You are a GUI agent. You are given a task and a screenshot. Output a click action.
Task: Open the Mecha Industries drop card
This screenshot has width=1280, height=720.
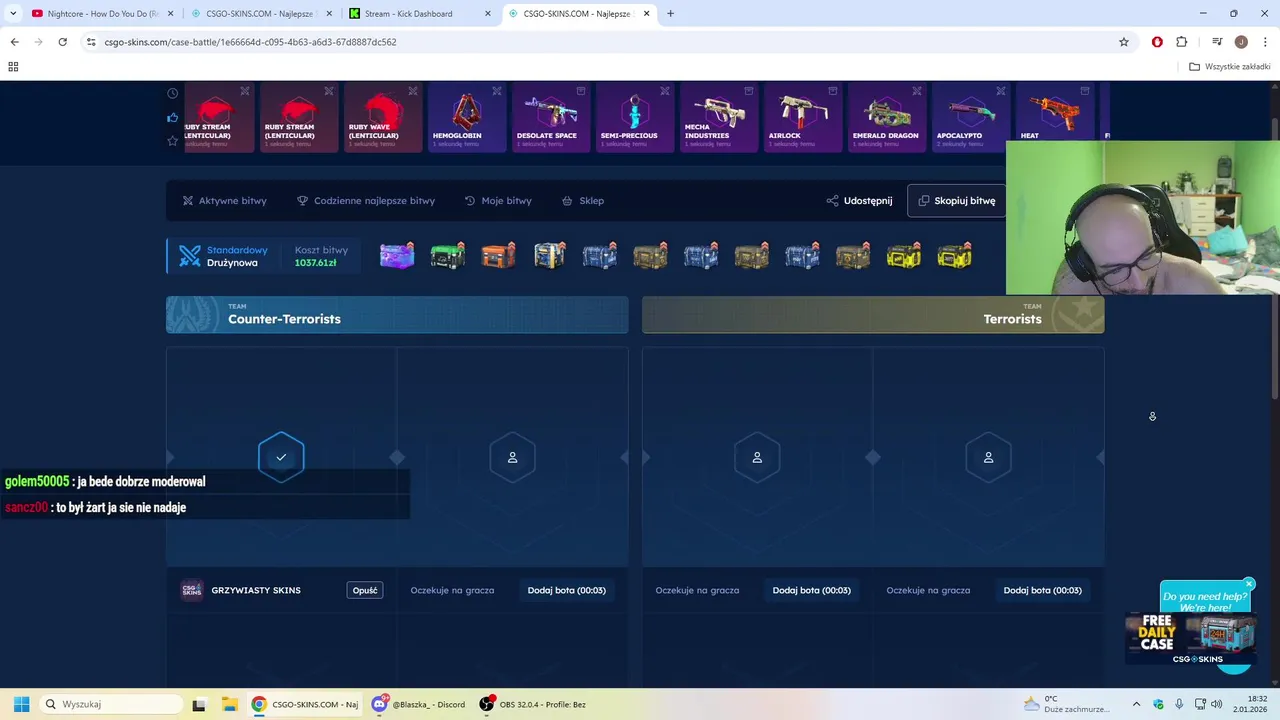pyautogui.click(x=719, y=118)
